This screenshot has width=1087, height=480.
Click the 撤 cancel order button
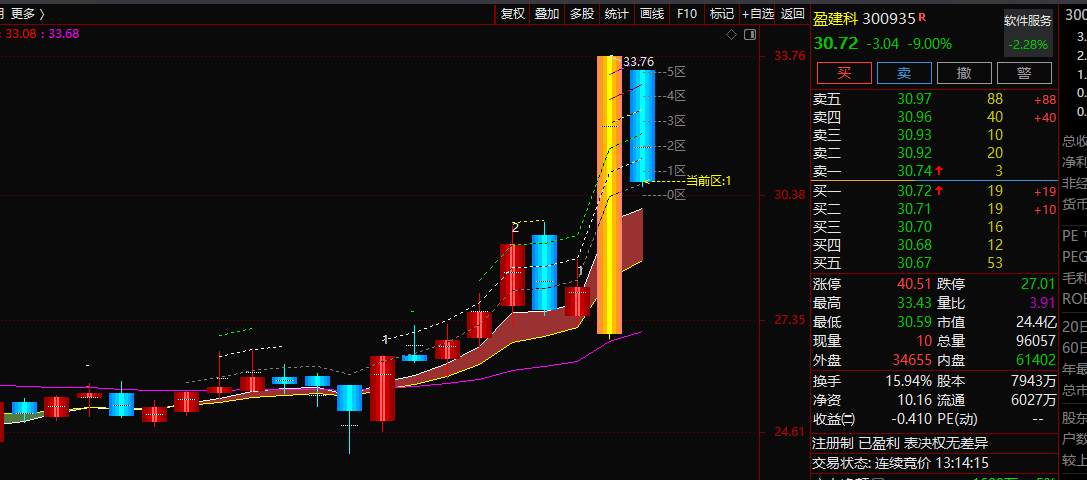coord(964,73)
